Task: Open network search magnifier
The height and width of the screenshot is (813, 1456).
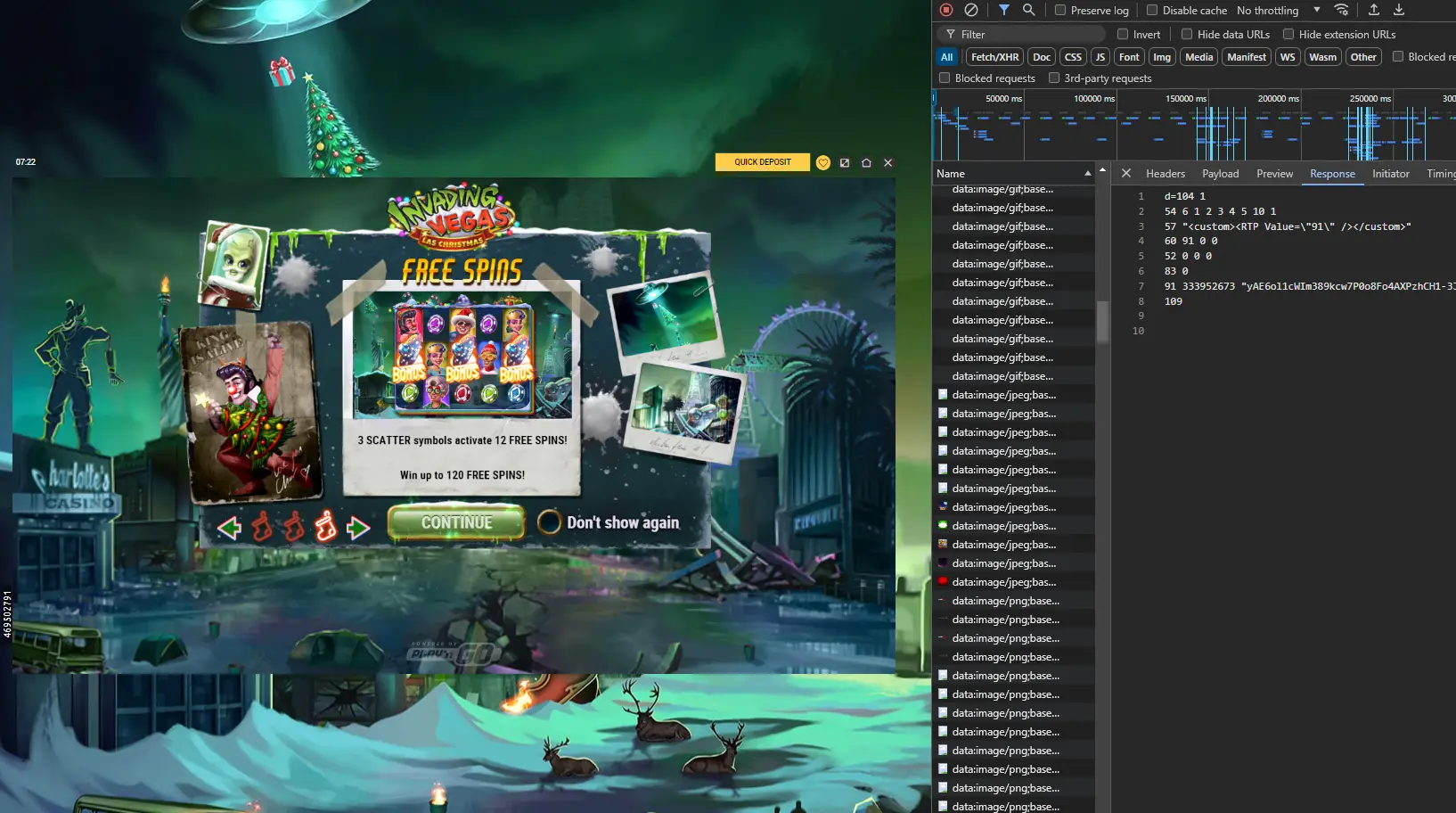Action: click(x=1029, y=10)
